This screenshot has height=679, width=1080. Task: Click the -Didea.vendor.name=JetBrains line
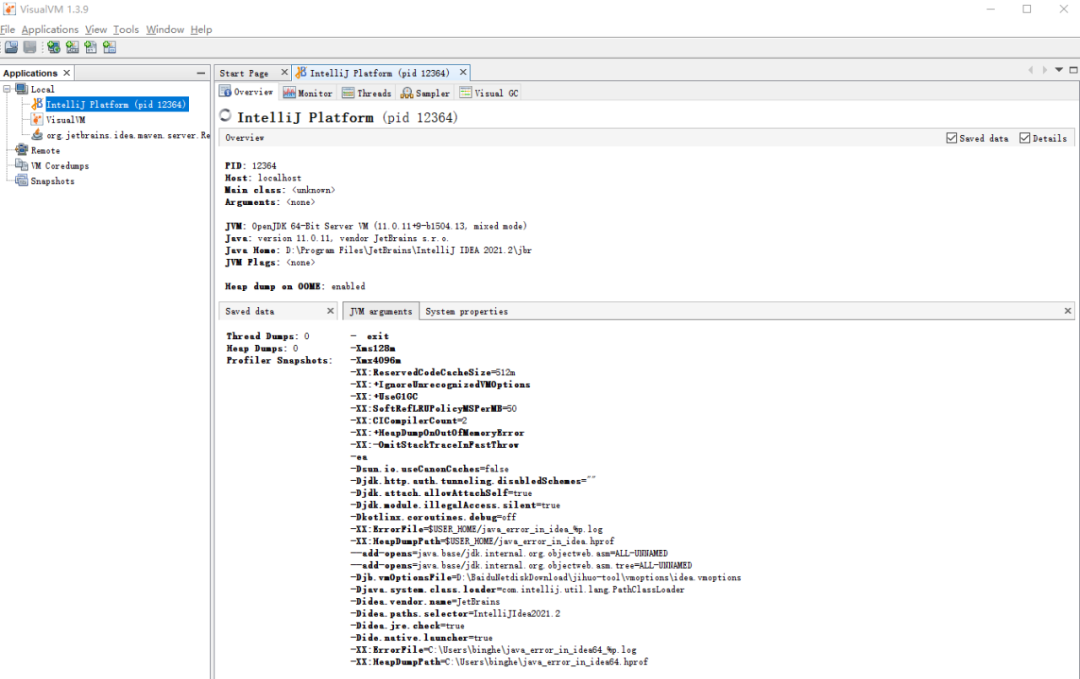[x=425, y=602]
